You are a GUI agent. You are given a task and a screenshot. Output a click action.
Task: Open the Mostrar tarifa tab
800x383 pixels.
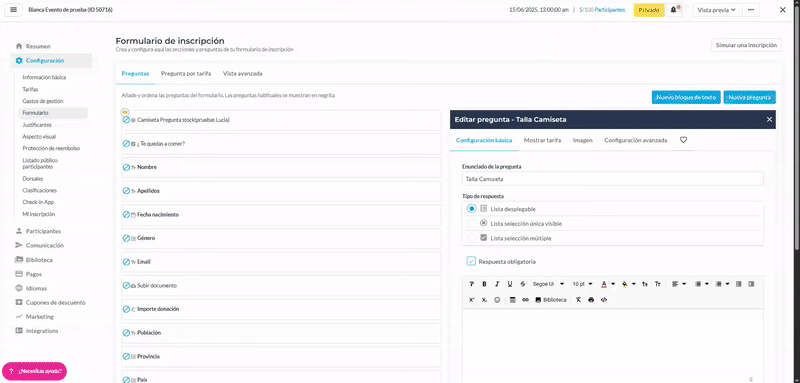tap(542, 140)
